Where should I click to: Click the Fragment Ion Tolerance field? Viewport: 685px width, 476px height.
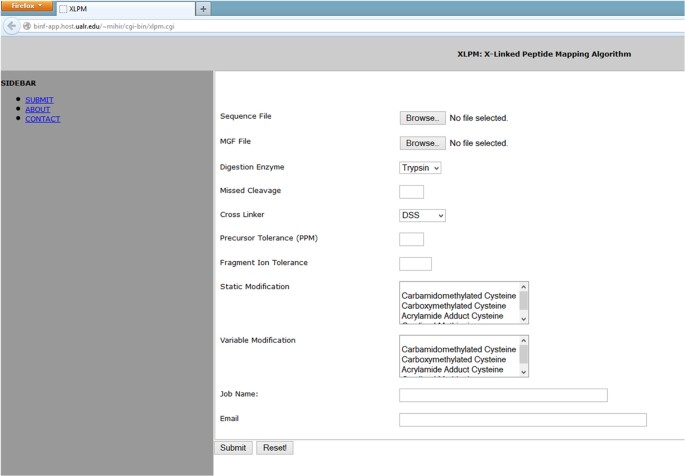(415, 264)
